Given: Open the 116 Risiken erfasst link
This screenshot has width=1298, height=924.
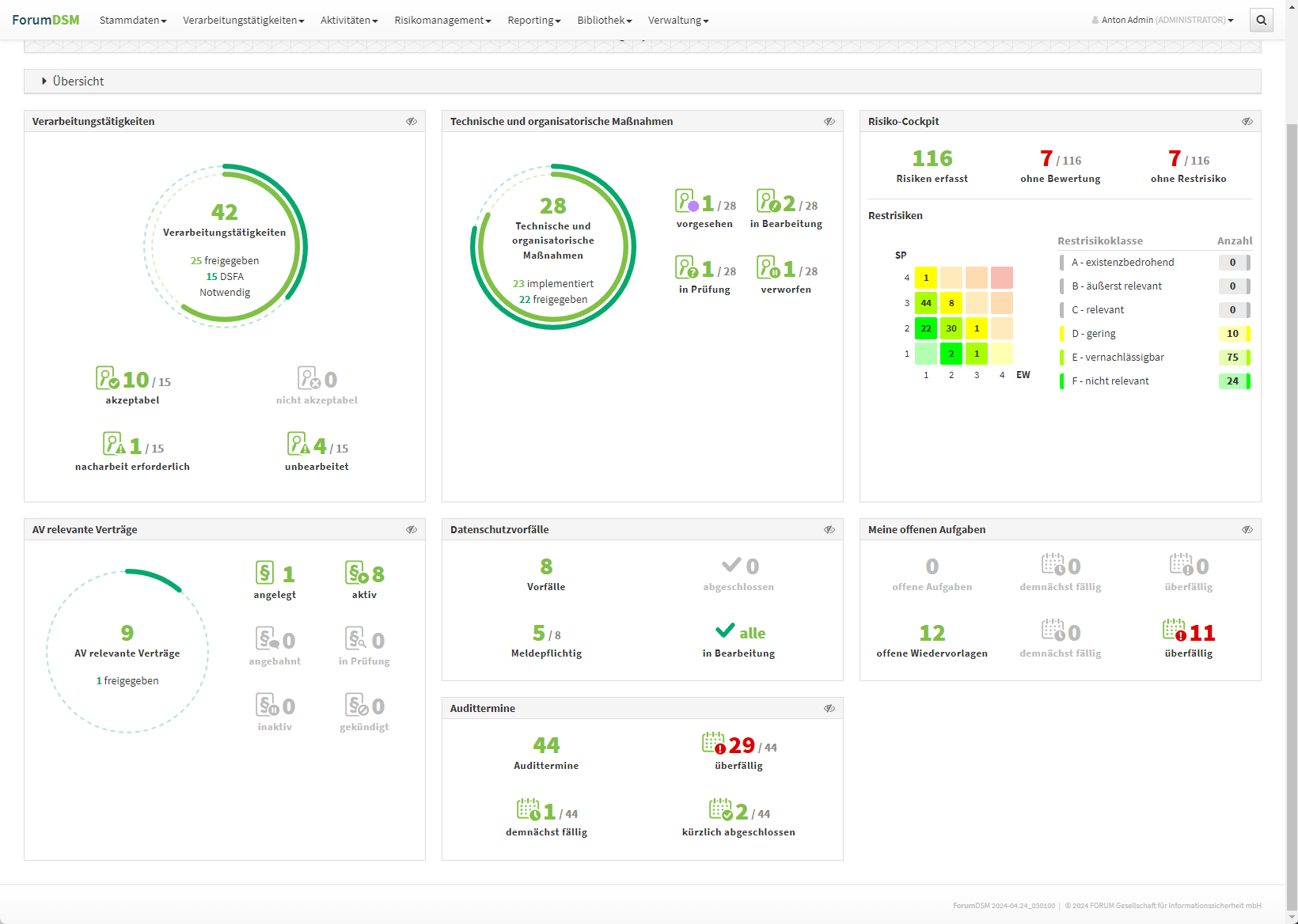Looking at the screenshot, I should tap(932, 159).
